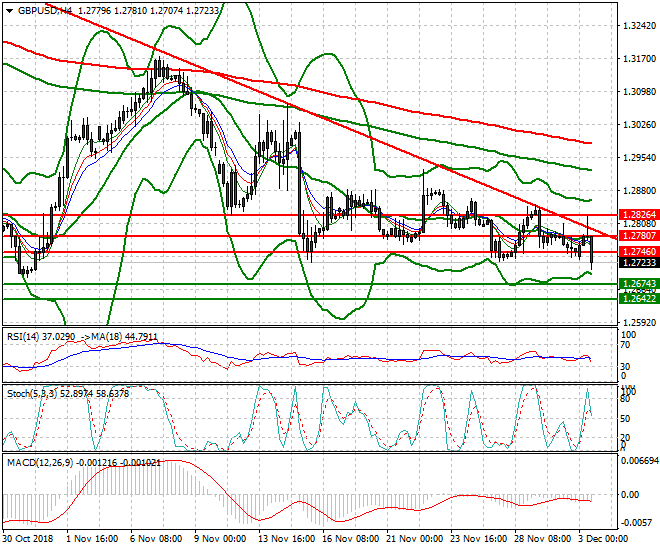
Task: Select the RSI scale level 70
Action: [625, 345]
